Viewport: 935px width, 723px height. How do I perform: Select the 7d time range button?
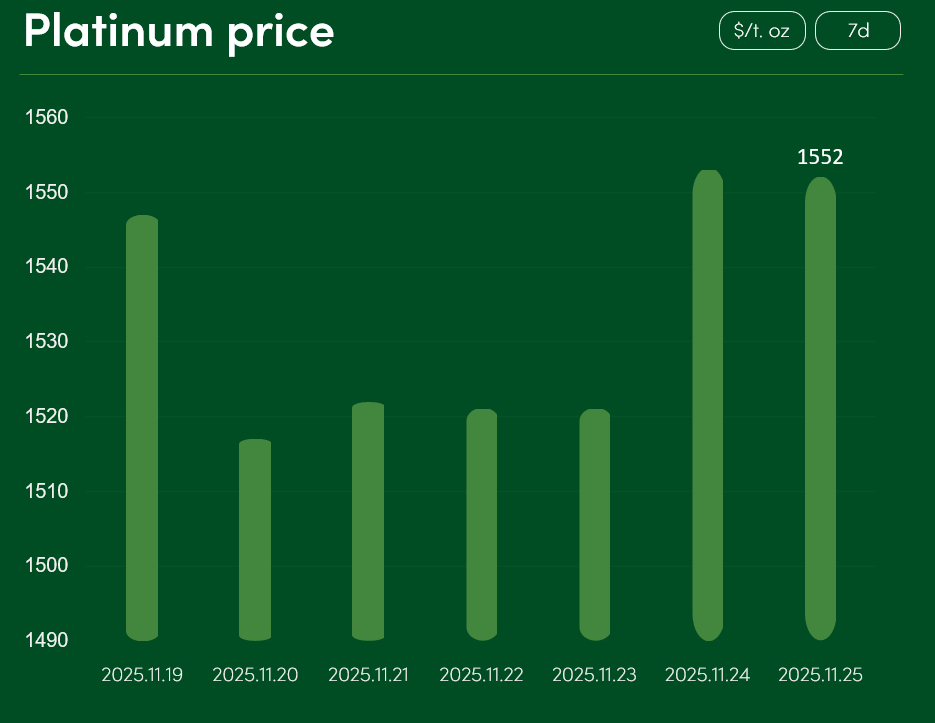[x=857, y=31]
